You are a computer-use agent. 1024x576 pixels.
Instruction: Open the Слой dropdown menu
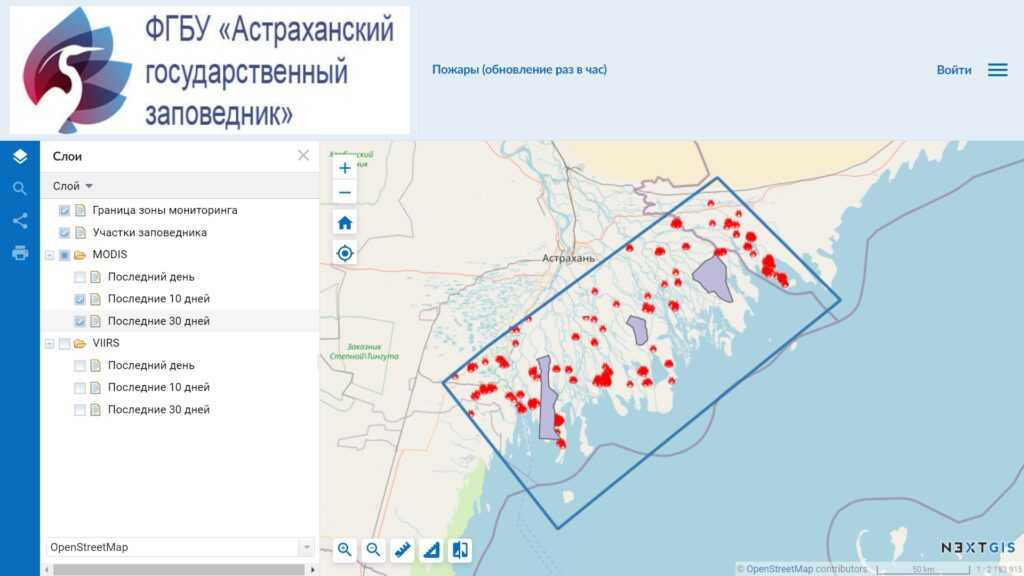tap(72, 186)
